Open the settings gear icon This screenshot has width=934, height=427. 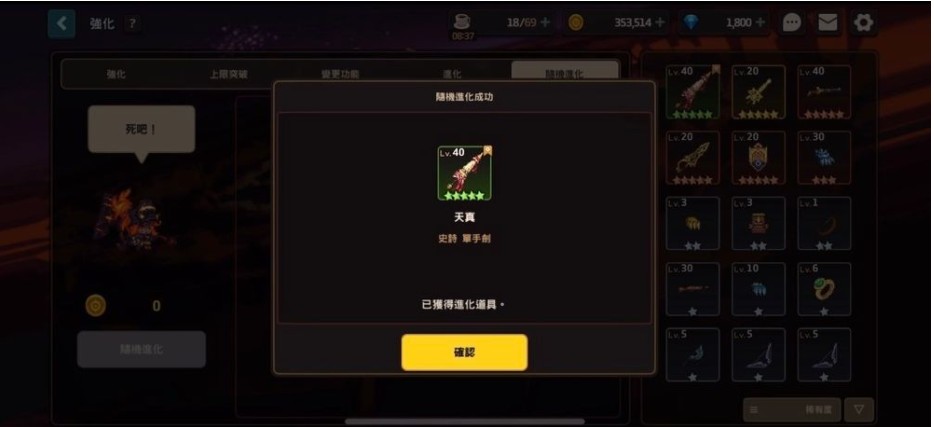click(x=863, y=23)
